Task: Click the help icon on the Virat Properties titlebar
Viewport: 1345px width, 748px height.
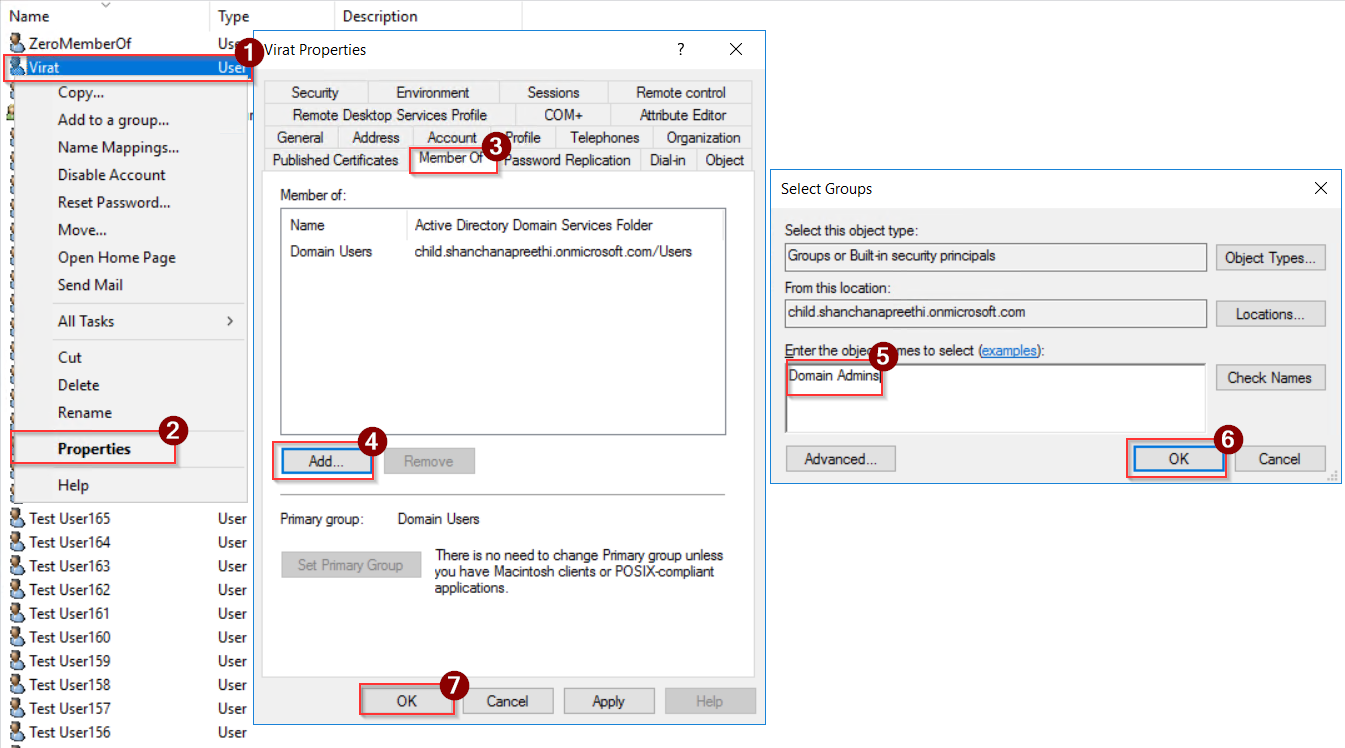Action: 680,49
